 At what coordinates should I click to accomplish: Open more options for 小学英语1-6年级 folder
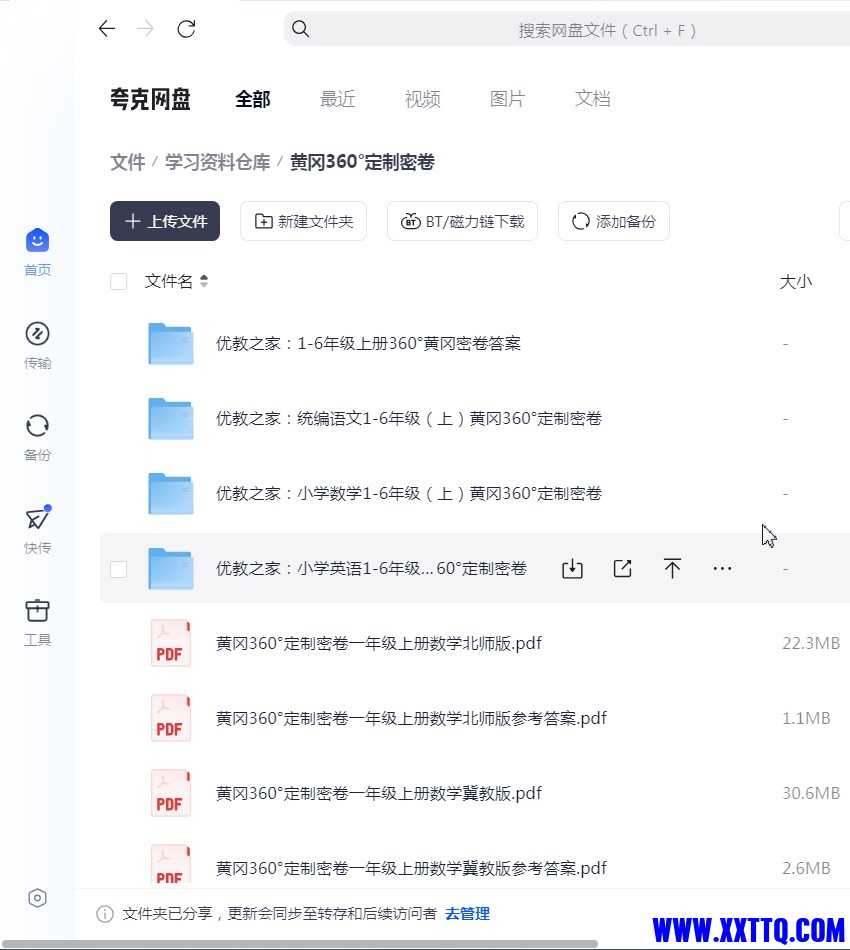point(722,568)
